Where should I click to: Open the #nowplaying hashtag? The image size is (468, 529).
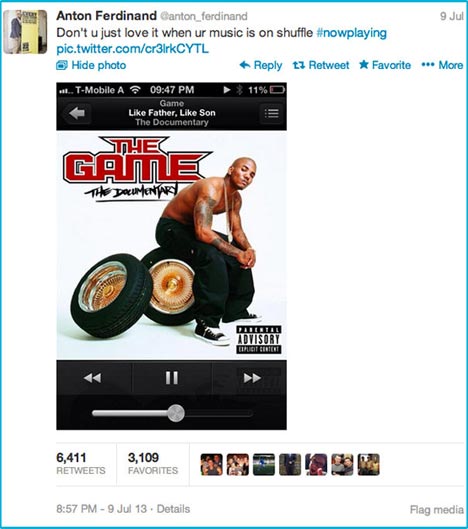click(352, 33)
